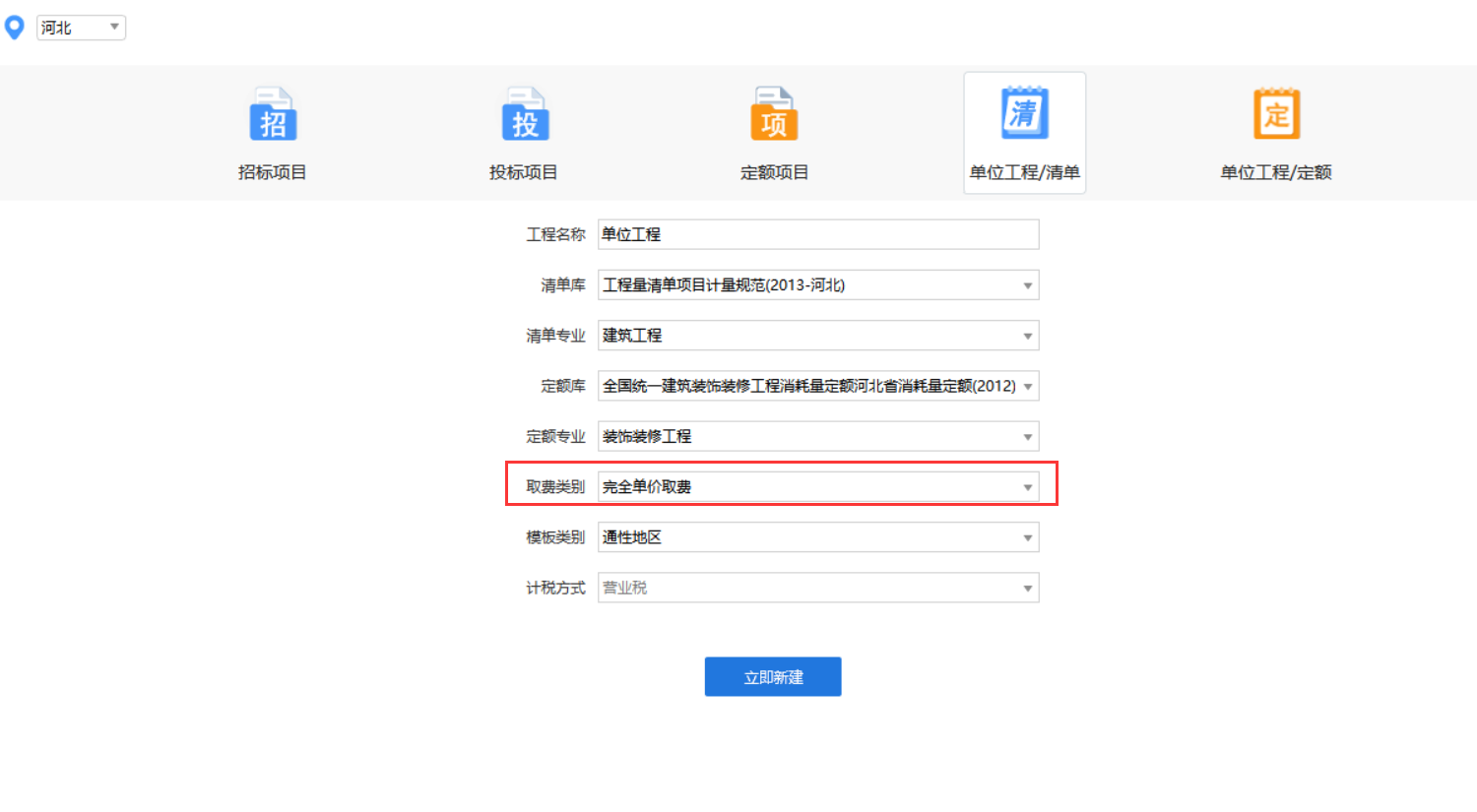Open the 取费类别 dropdown
This screenshot has width=1477, height=812.
pos(818,487)
